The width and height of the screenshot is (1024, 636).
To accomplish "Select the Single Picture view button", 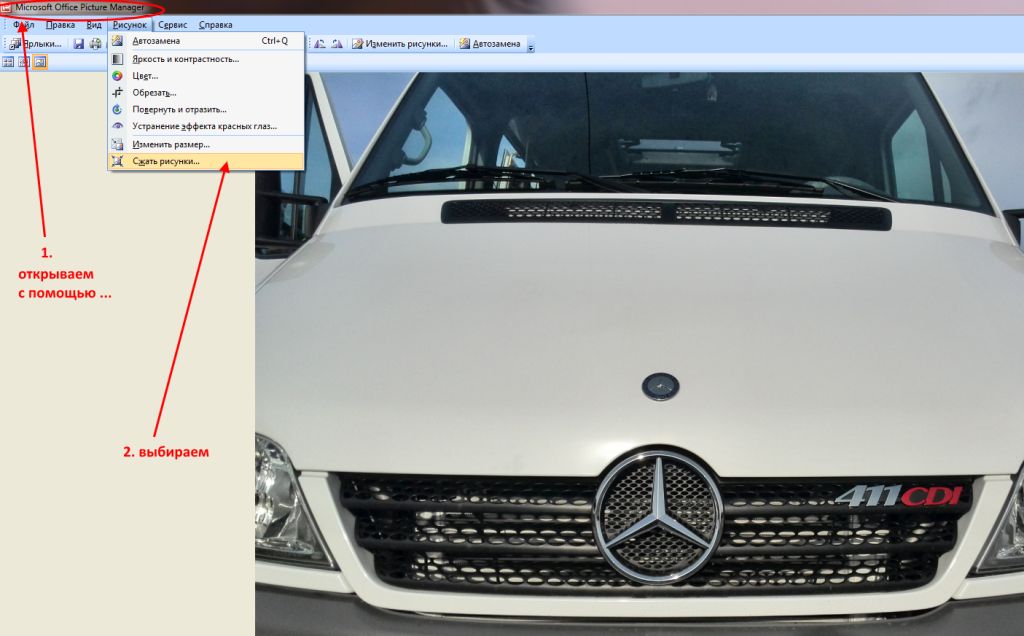I will (40, 62).
